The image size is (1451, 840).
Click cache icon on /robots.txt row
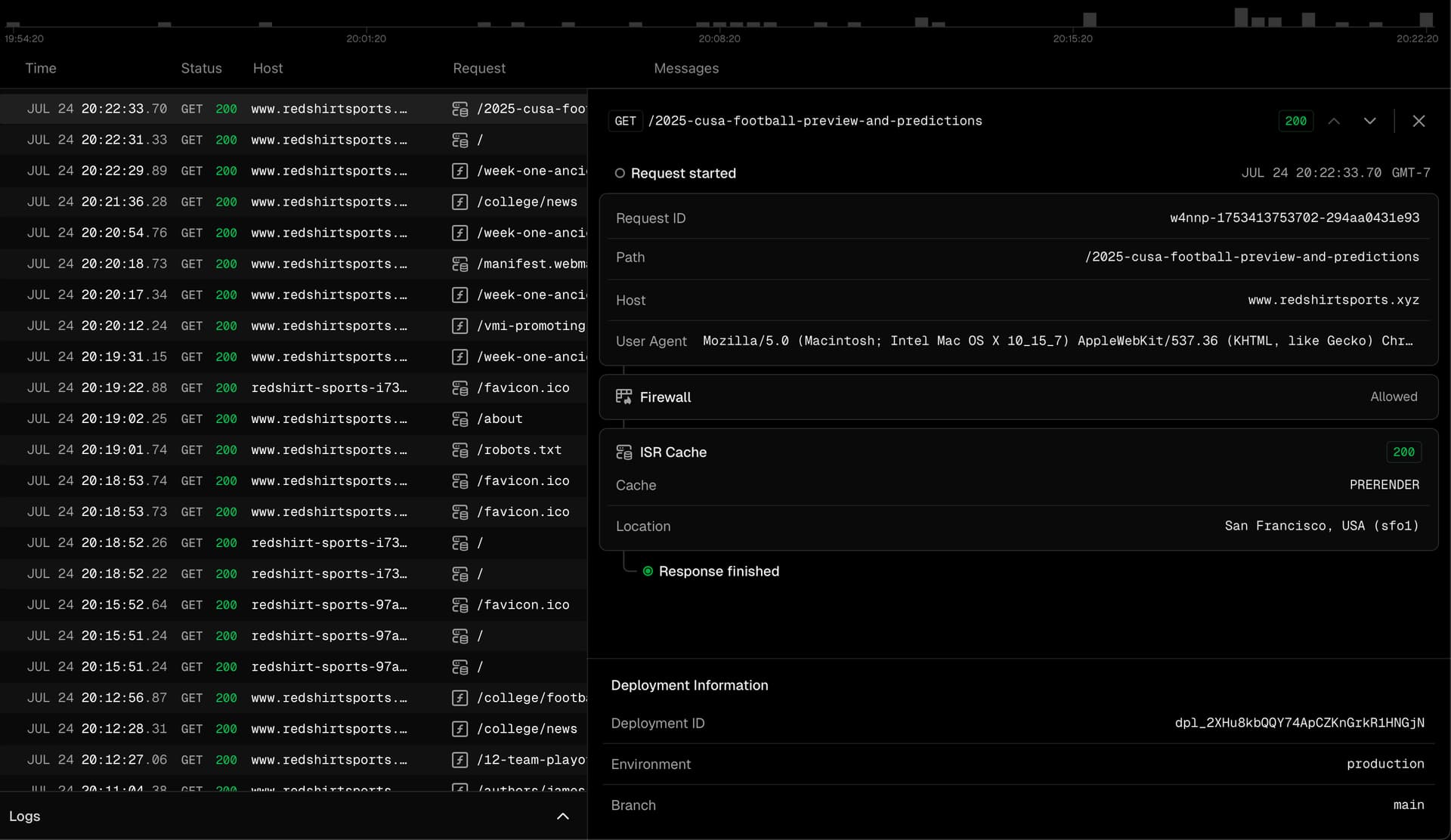click(x=459, y=450)
